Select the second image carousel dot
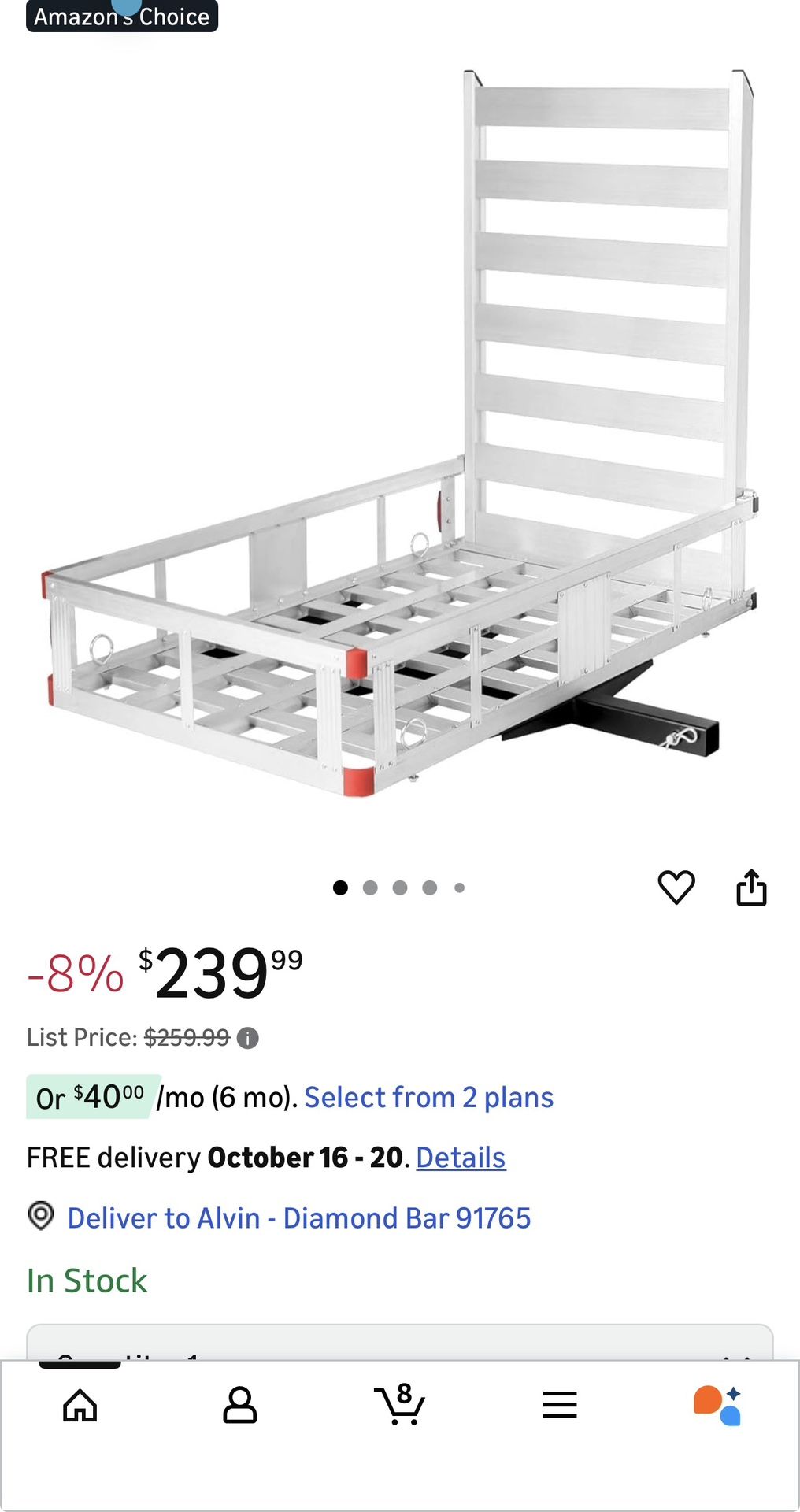The height and width of the screenshot is (1512, 800). coord(370,888)
